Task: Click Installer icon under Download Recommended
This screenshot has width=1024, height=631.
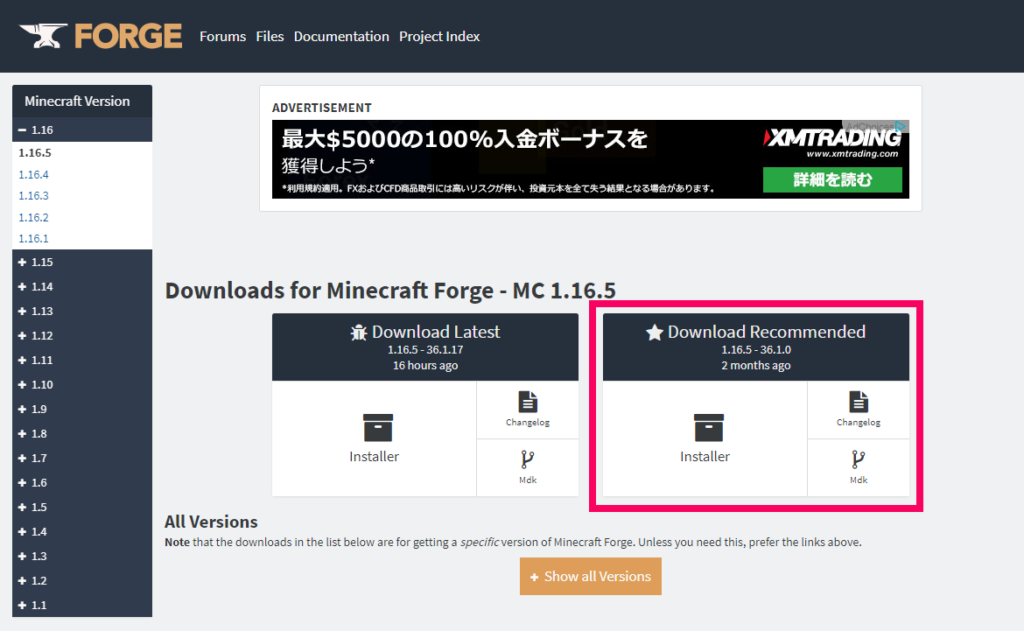Action: tap(709, 428)
